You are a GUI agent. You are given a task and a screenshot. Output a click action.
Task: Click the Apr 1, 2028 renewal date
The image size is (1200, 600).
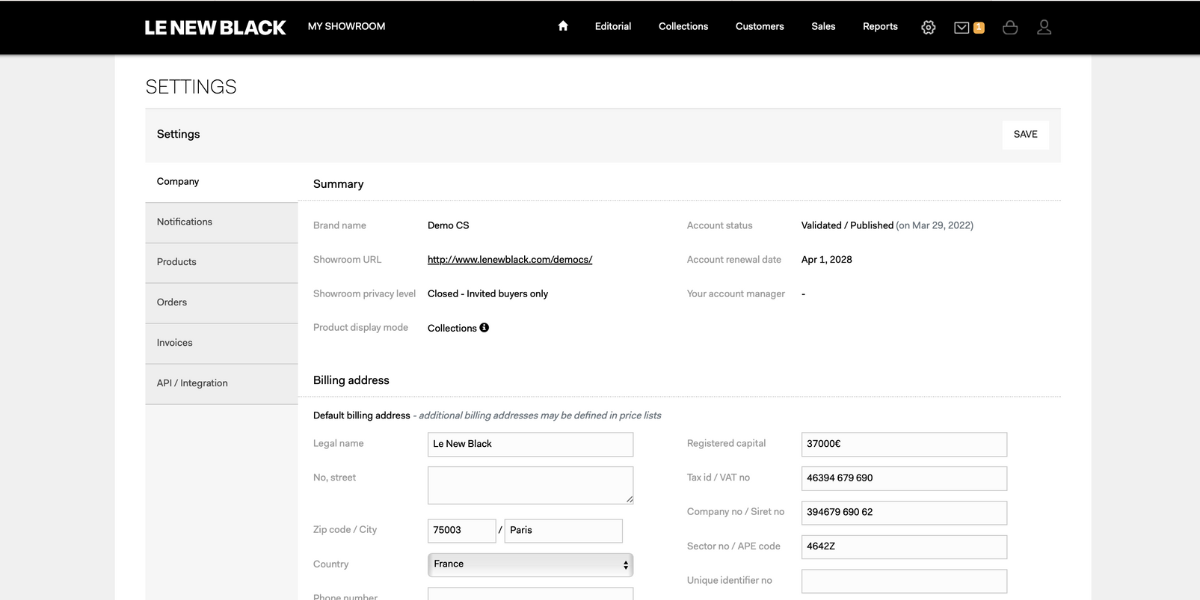827,260
